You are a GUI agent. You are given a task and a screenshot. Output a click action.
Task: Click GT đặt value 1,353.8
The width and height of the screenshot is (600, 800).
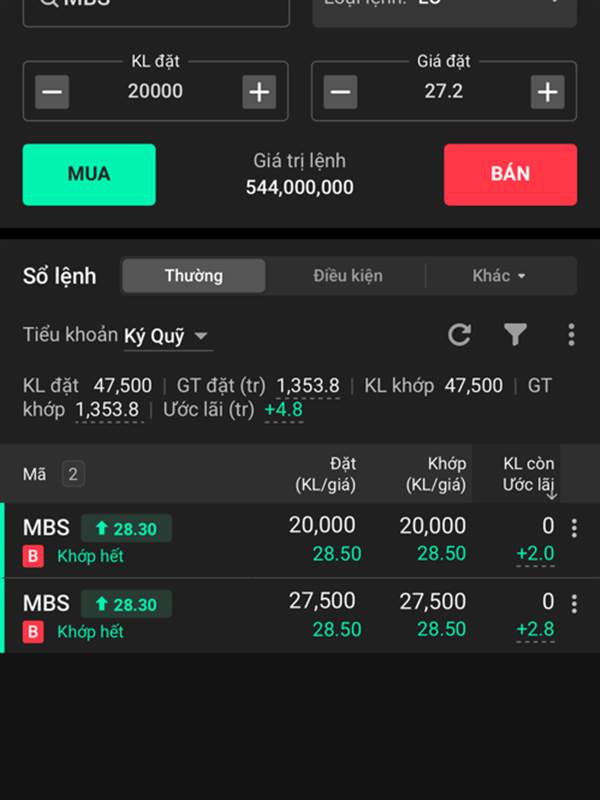(x=308, y=386)
